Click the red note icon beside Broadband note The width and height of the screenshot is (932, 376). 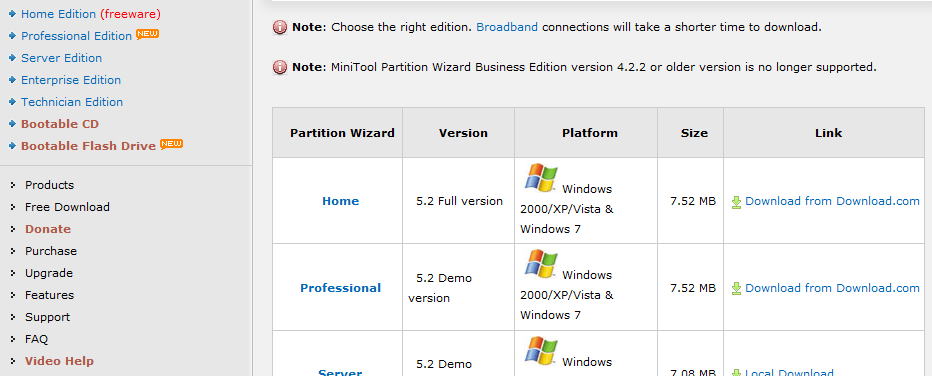coord(279,27)
